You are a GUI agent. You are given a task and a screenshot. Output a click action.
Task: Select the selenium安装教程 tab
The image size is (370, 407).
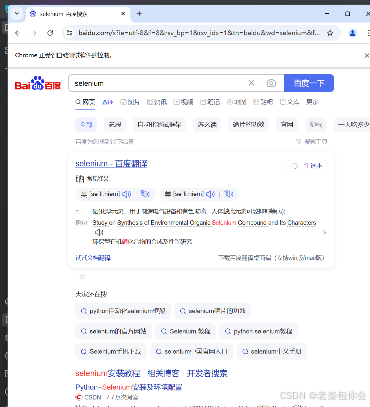(108, 373)
